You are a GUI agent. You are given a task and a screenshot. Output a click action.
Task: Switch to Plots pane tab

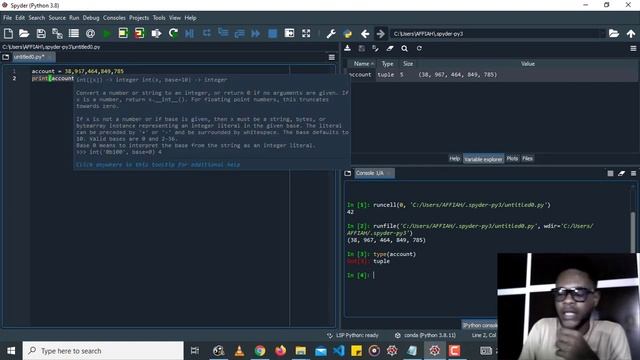[512, 158]
